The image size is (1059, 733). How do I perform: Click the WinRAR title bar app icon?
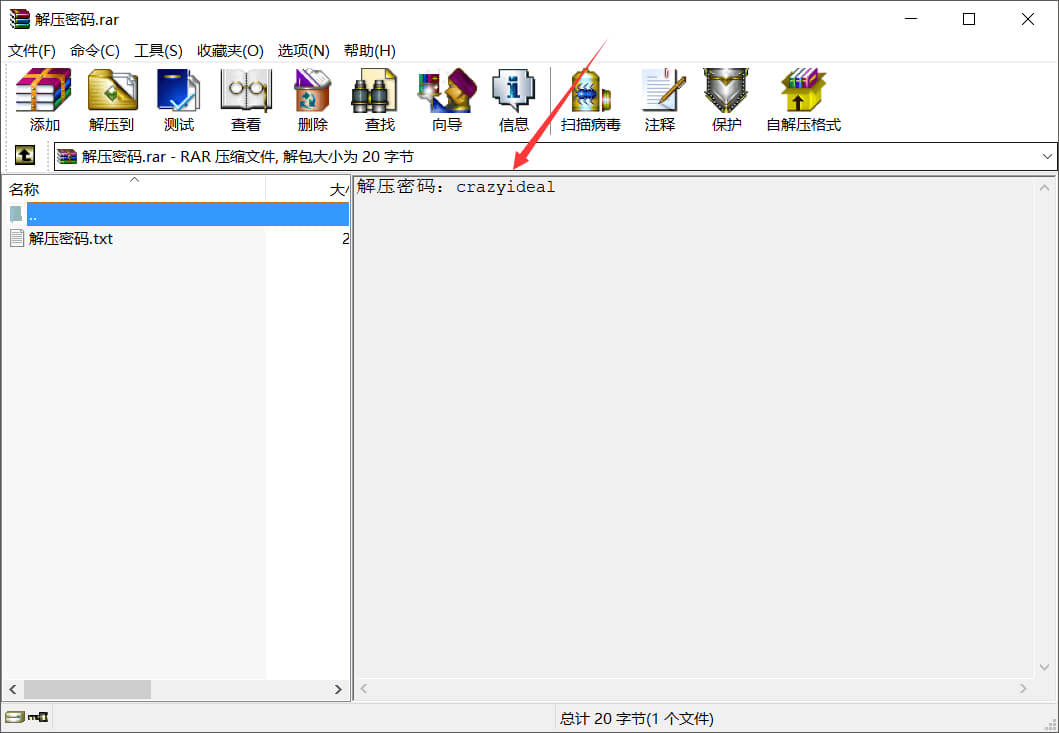pyautogui.click(x=20, y=19)
